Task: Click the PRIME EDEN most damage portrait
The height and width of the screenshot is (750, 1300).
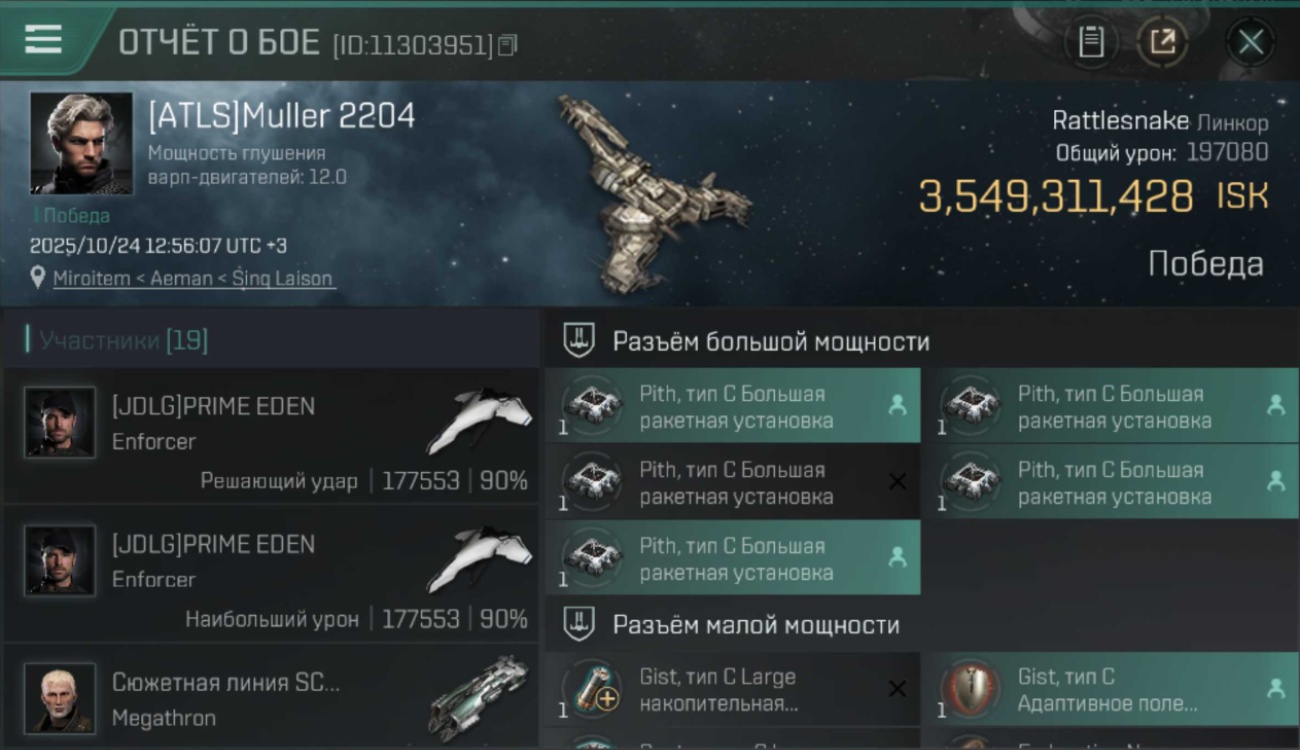Action: pyautogui.click(x=60, y=561)
